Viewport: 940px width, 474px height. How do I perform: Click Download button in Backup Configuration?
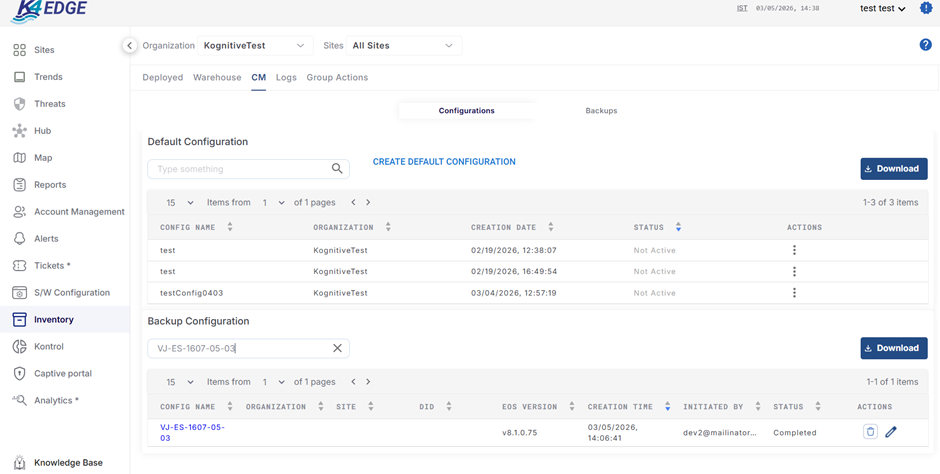coord(893,348)
